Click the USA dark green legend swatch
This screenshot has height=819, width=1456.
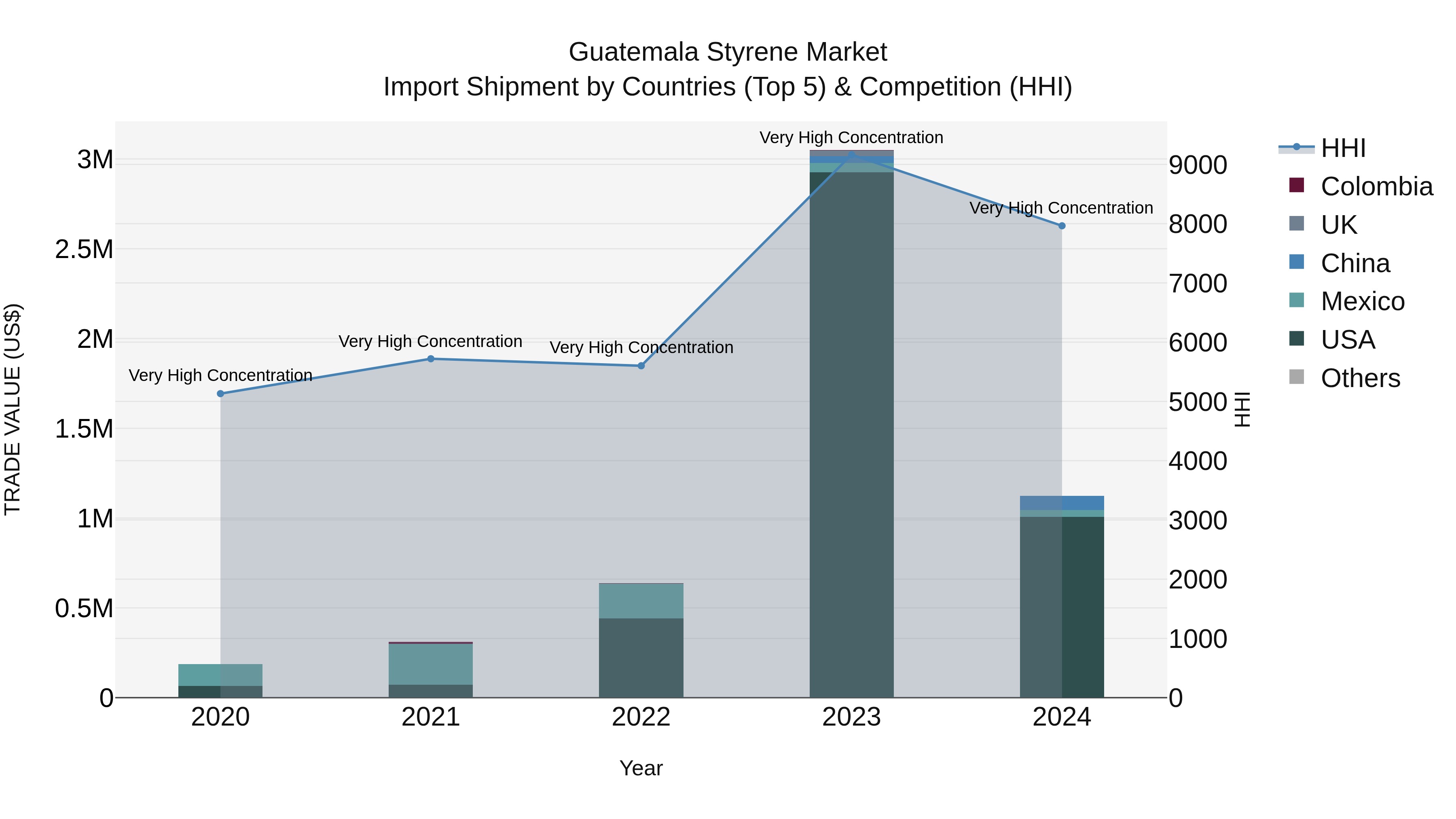click(x=1297, y=339)
